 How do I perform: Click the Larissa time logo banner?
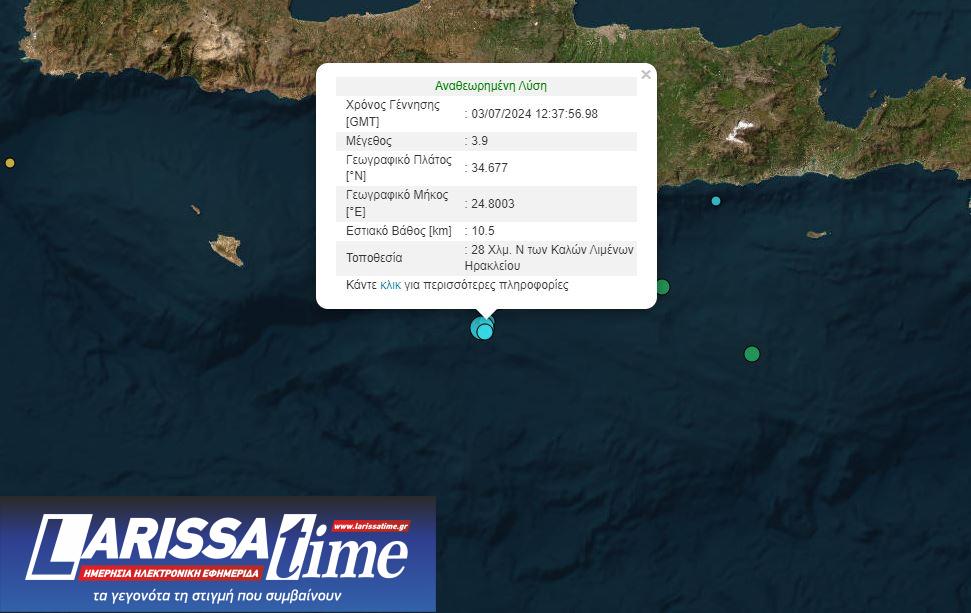(x=217, y=554)
